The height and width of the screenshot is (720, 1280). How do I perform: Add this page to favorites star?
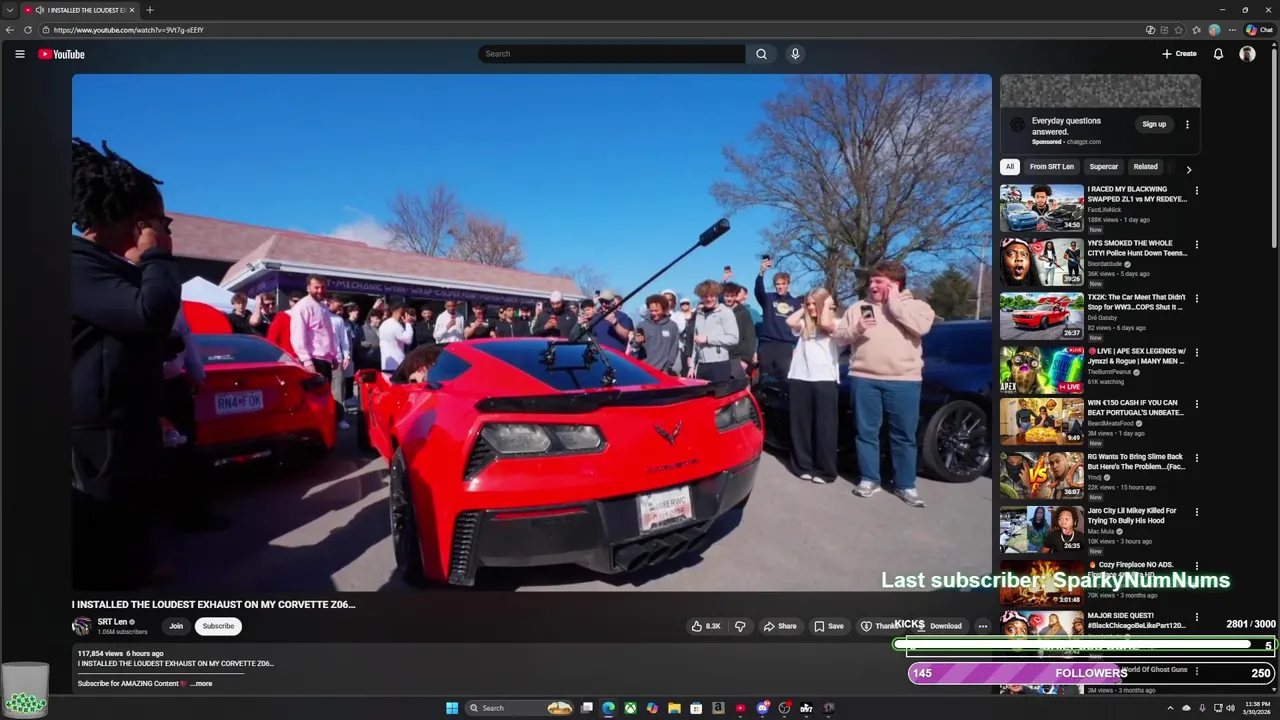(x=1179, y=30)
